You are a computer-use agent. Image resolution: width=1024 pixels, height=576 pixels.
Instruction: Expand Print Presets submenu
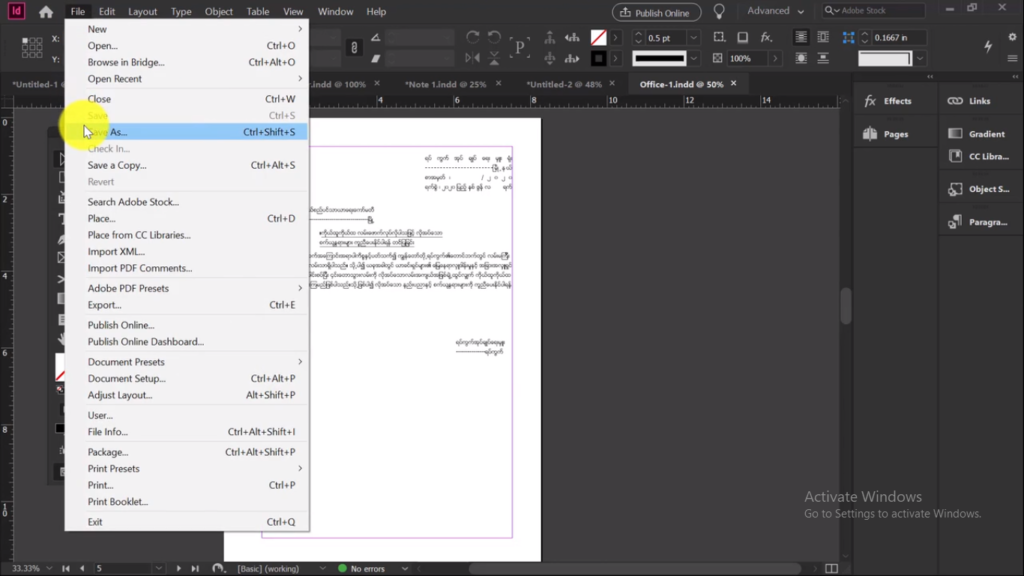(187, 468)
